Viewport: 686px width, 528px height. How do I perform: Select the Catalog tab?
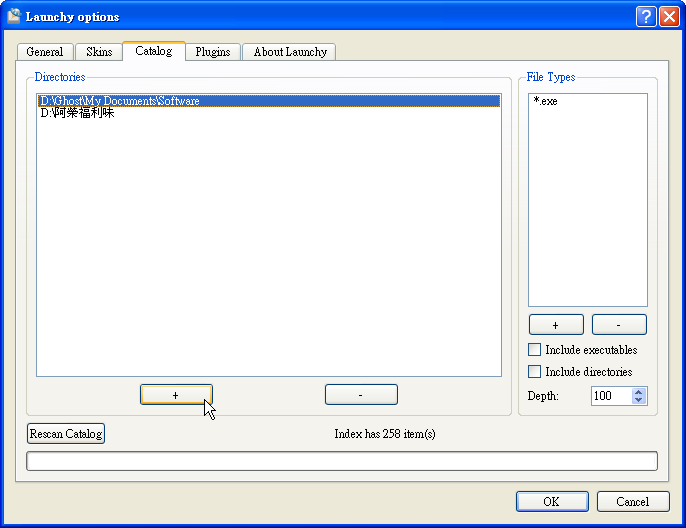pos(154,51)
